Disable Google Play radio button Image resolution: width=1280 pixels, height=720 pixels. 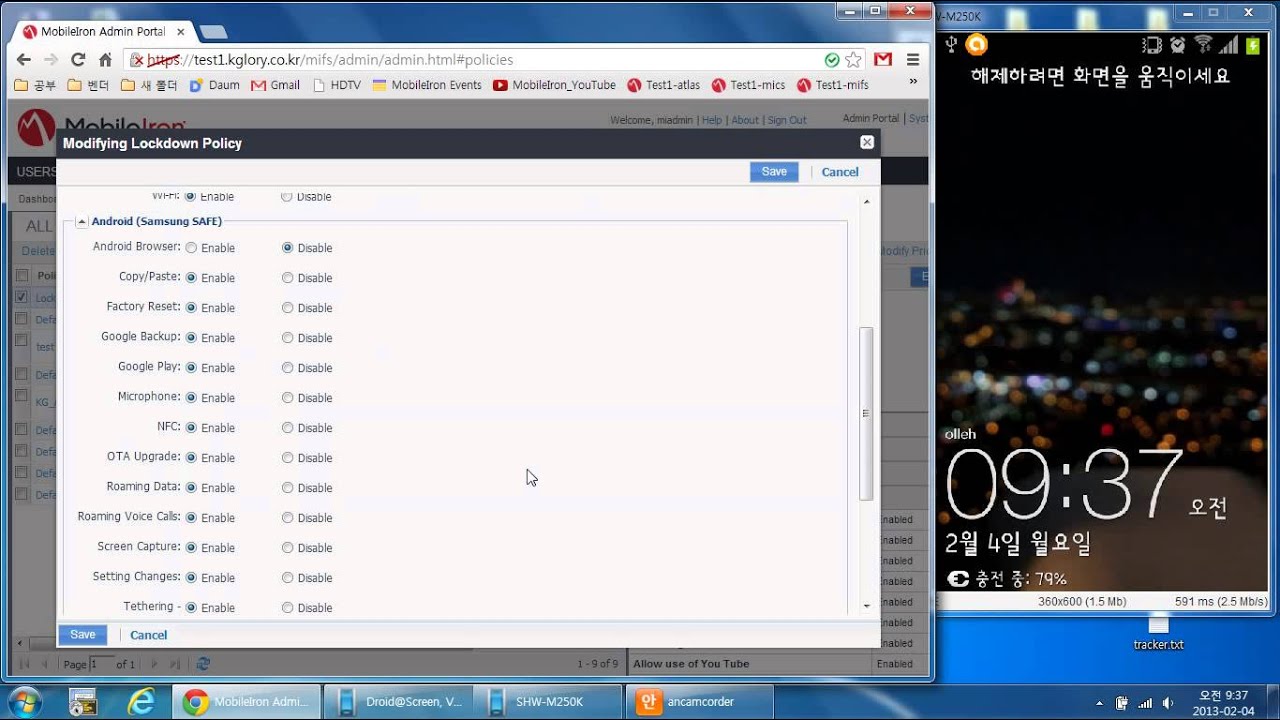[287, 368]
